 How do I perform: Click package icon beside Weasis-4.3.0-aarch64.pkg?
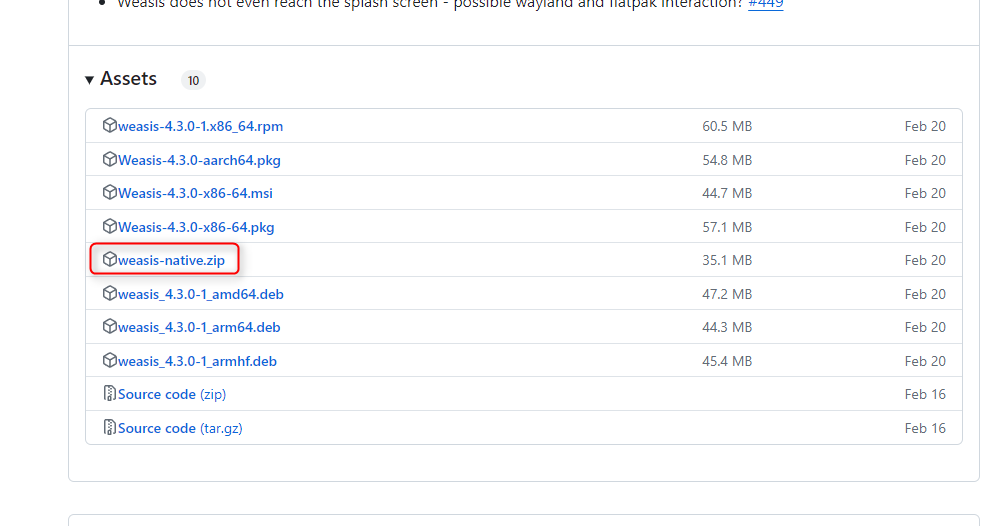point(109,159)
